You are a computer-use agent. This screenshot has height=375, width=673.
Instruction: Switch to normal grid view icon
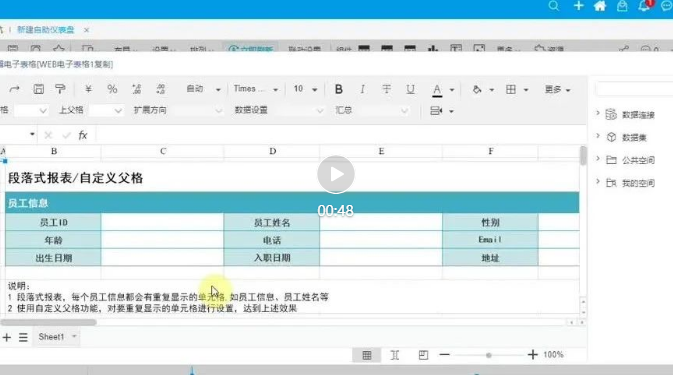click(x=367, y=355)
